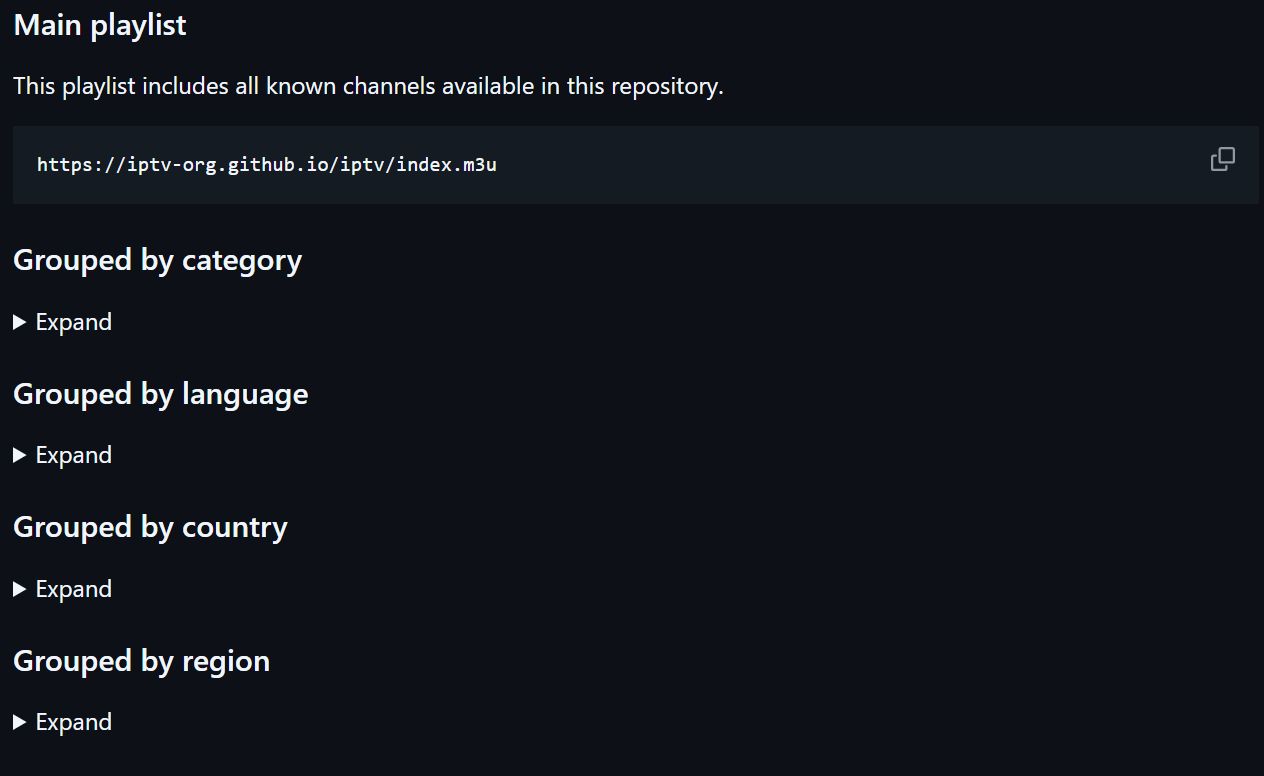Click the Expand label below Grouped by language
The image size is (1264, 776).
(73, 455)
